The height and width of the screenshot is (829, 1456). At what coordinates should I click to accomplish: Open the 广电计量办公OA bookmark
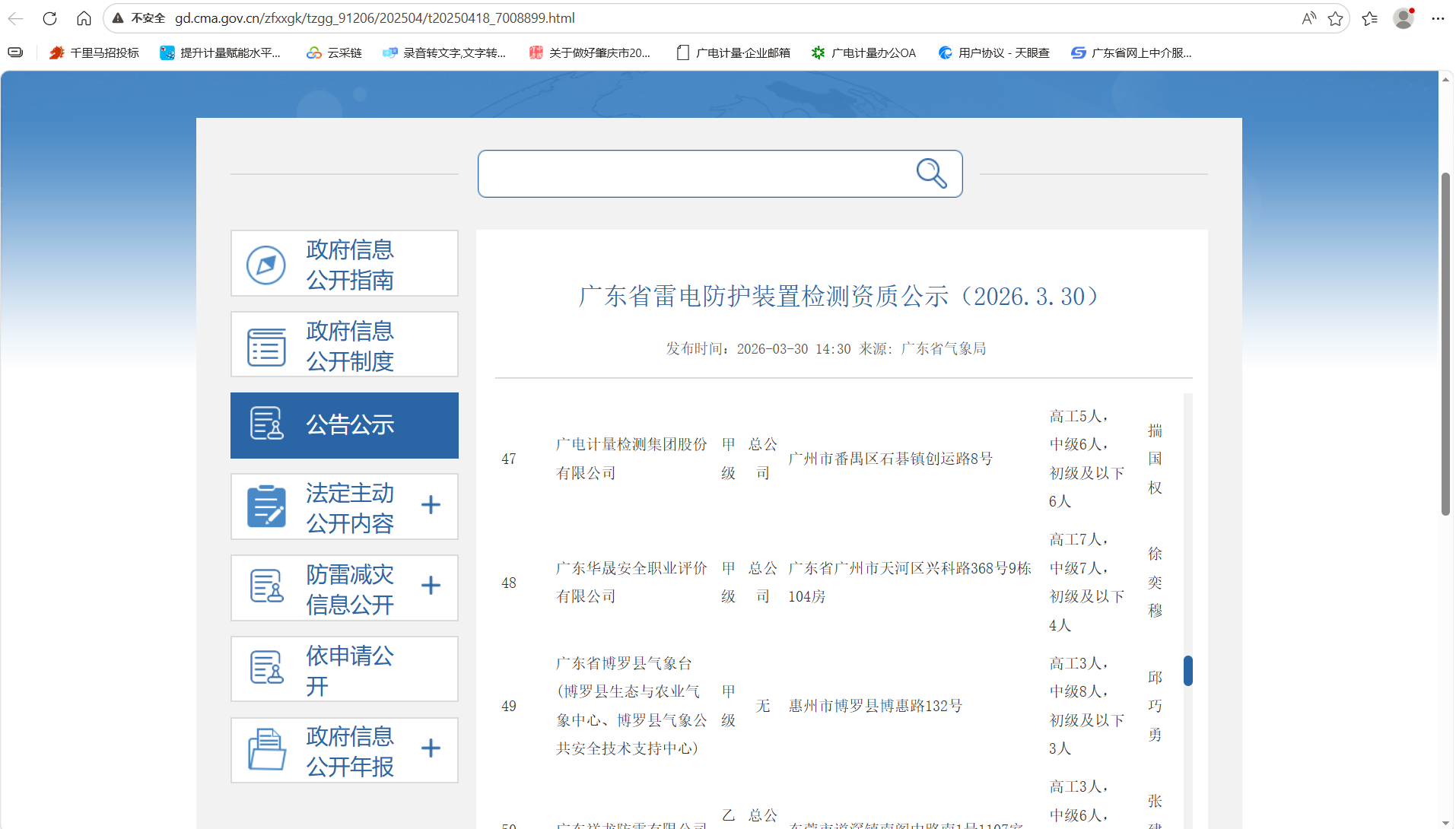coord(863,52)
